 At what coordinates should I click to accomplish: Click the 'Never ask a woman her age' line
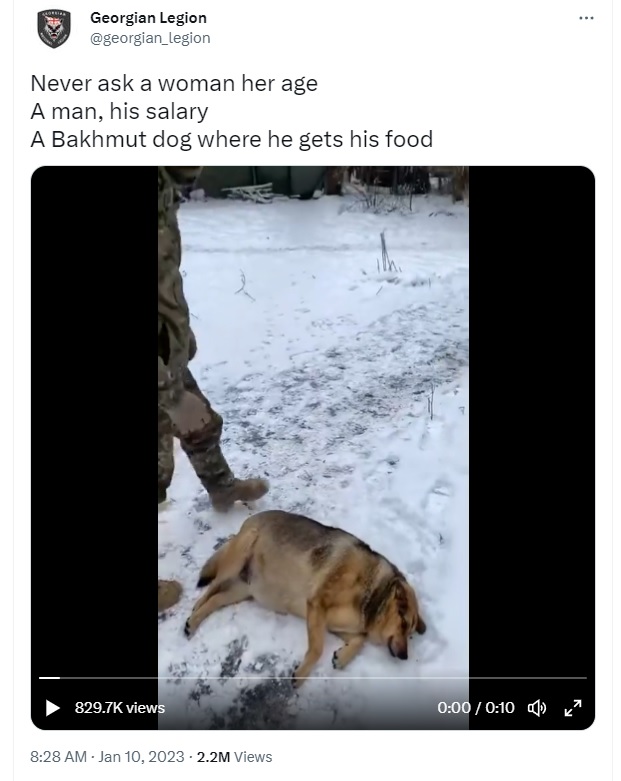(x=174, y=83)
